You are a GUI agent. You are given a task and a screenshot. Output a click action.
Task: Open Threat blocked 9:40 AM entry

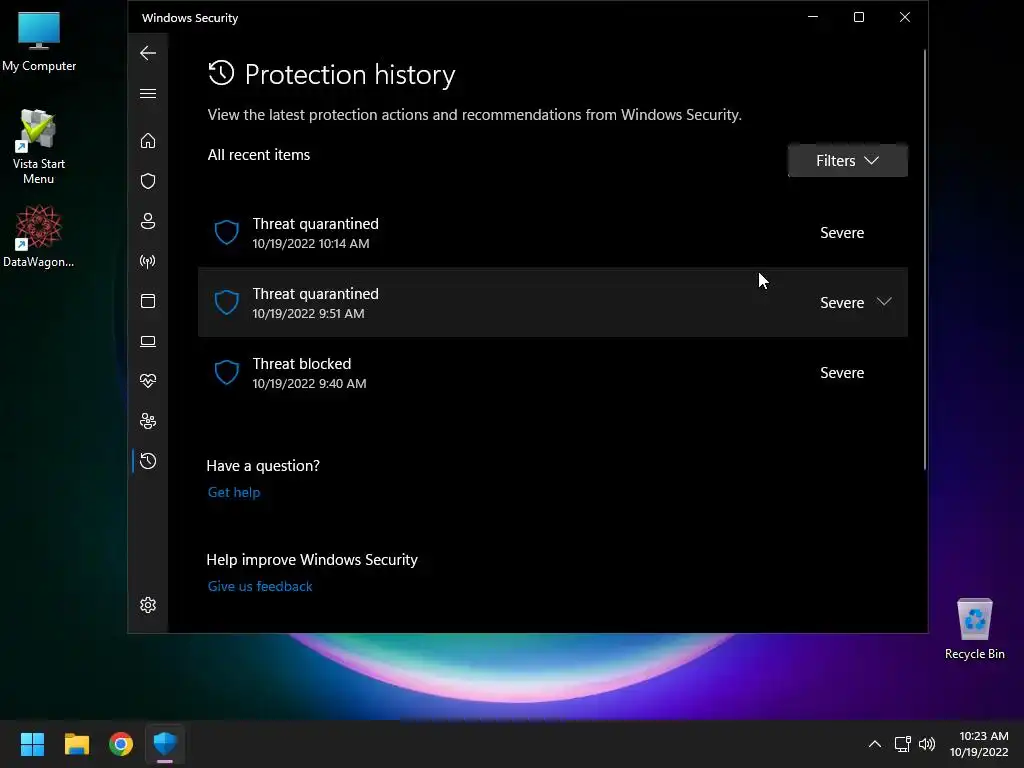(x=552, y=372)
